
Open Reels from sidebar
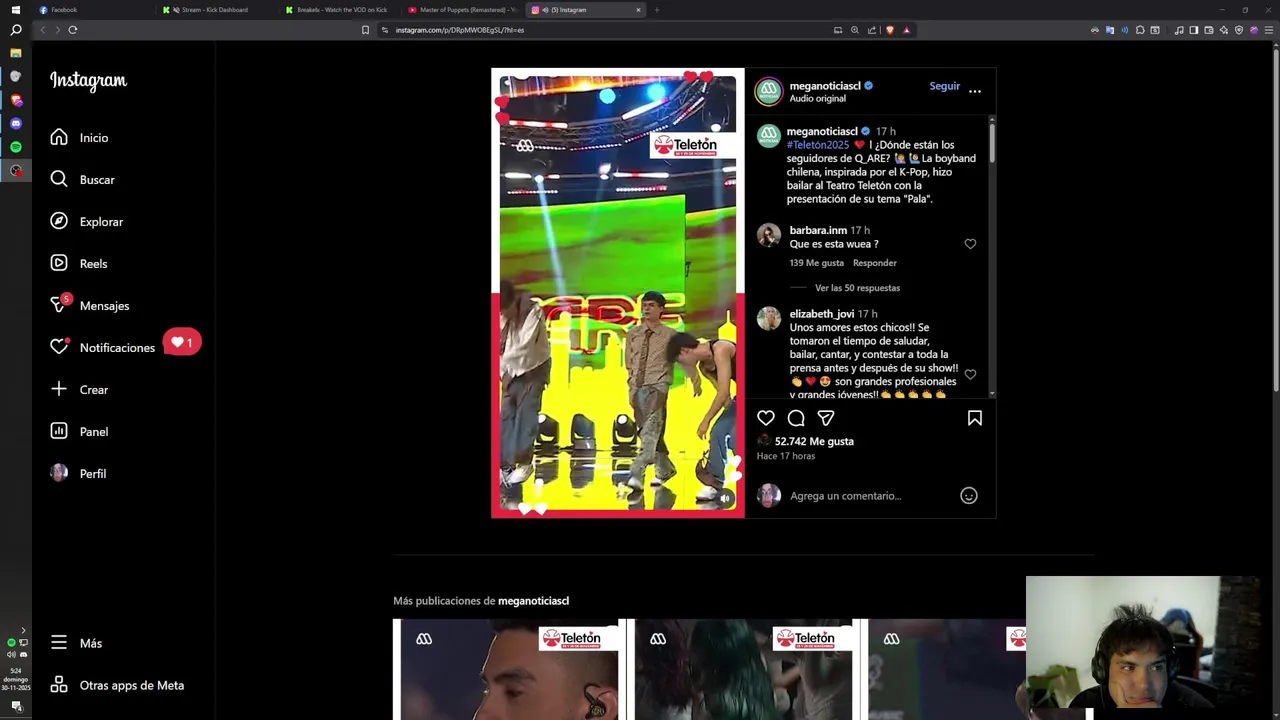(79, 264)
